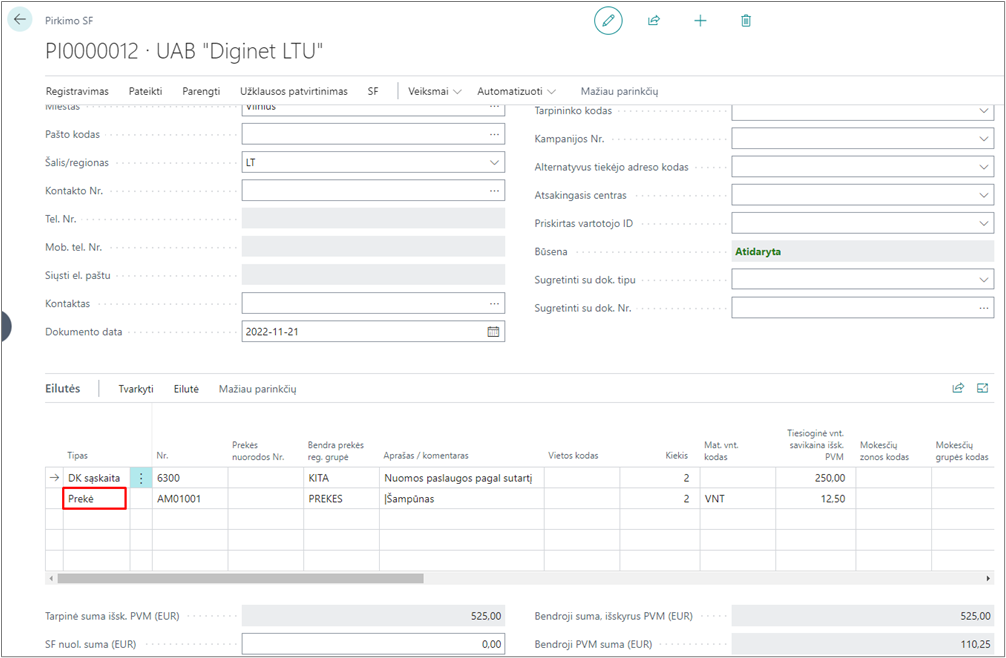Click unit cost 12,50 cell

pos(815,498)
